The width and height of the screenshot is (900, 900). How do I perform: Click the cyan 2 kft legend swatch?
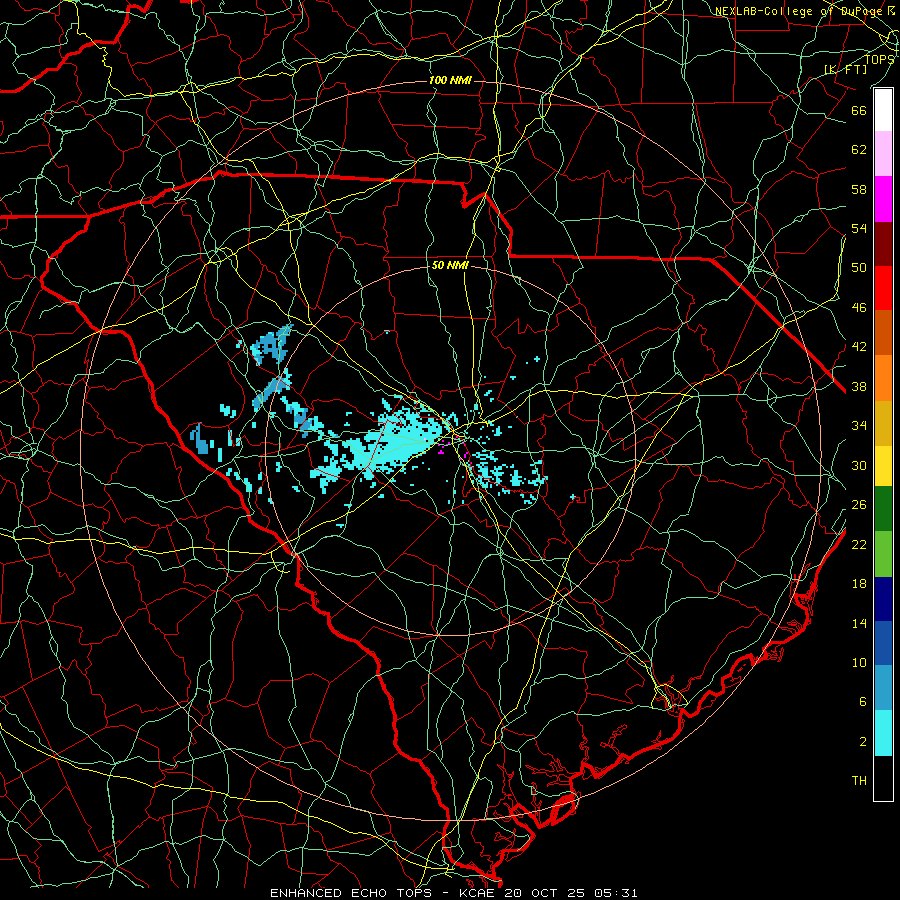click(883, 733)
